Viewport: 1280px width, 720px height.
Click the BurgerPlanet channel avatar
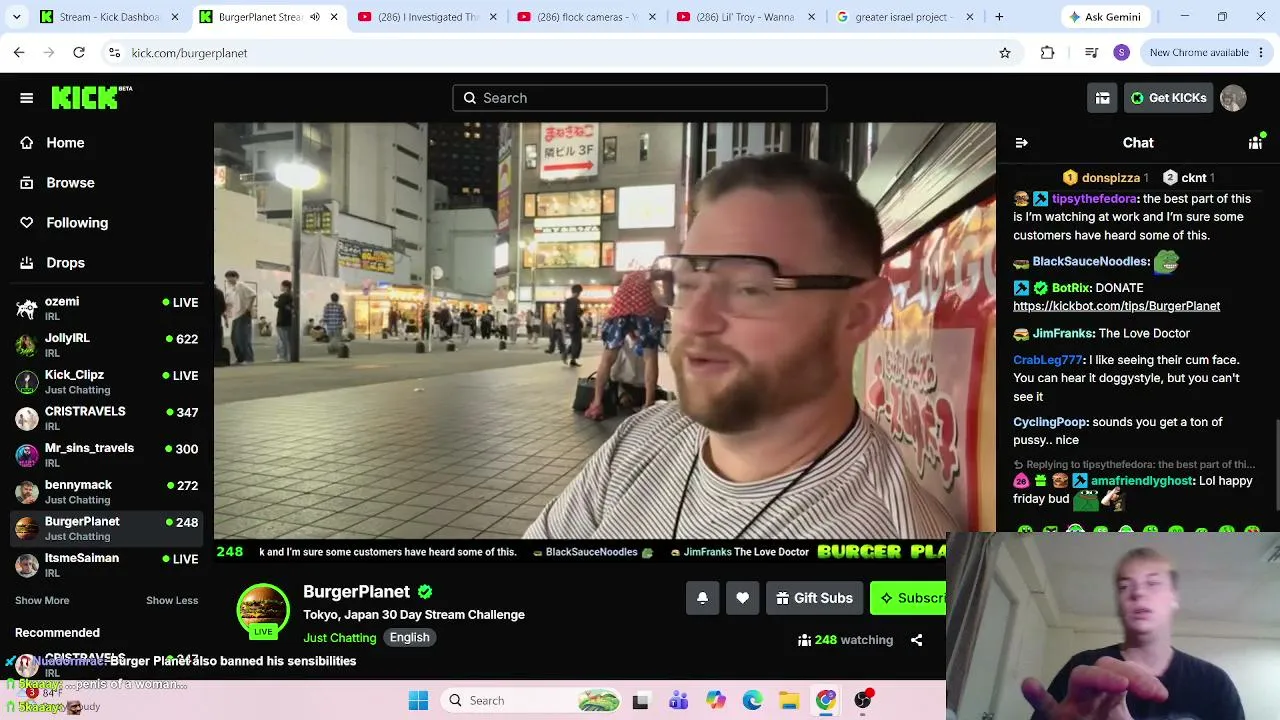click(263, 610)
